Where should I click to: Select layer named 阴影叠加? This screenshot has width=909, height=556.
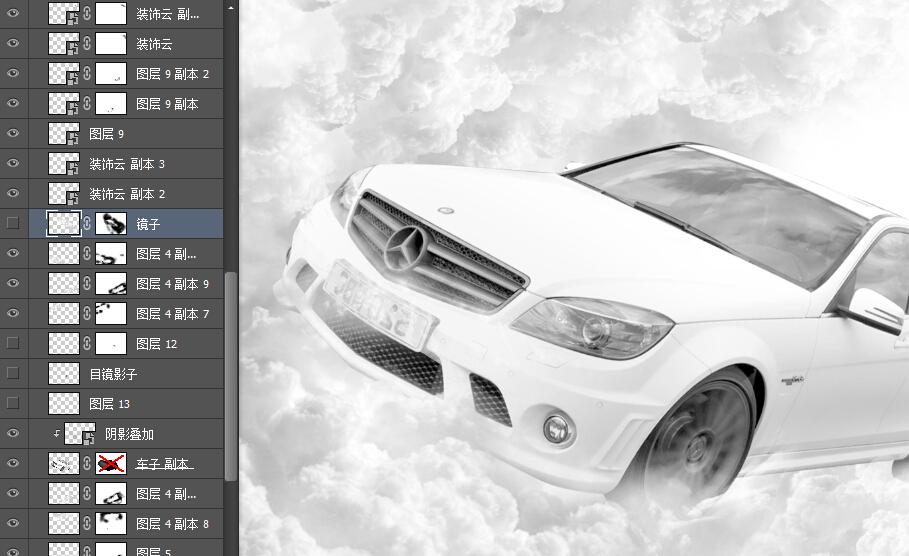click(129, 434)
